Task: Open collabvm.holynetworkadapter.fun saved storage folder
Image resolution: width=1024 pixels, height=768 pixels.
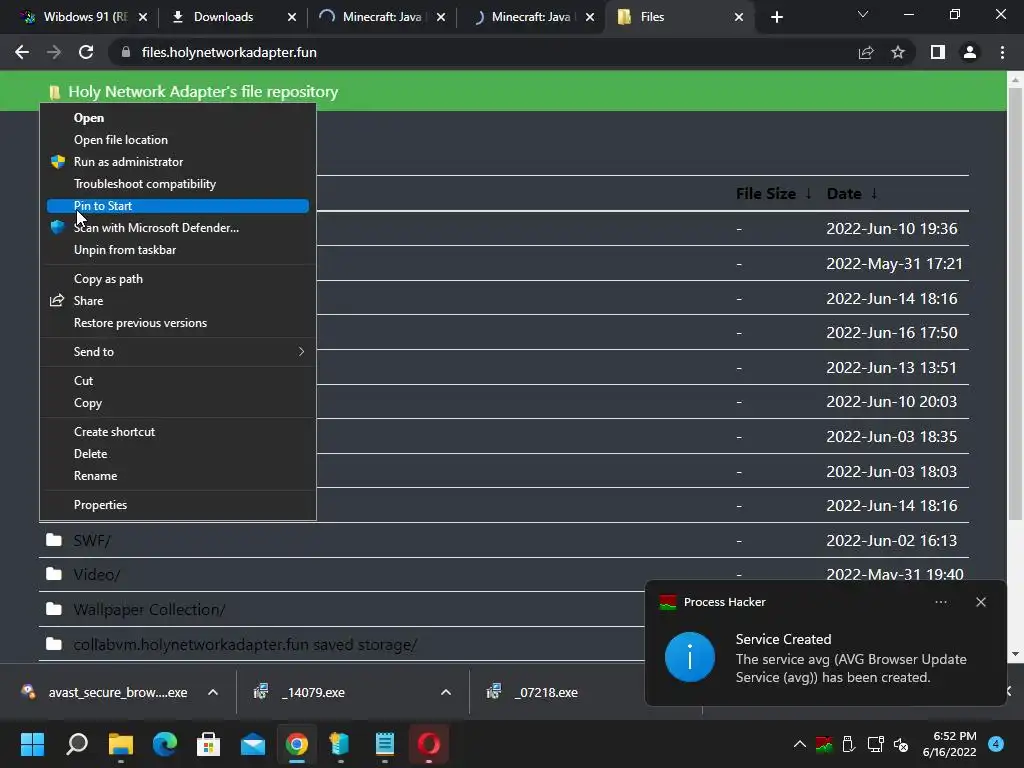Action: (x=245, y=645)
